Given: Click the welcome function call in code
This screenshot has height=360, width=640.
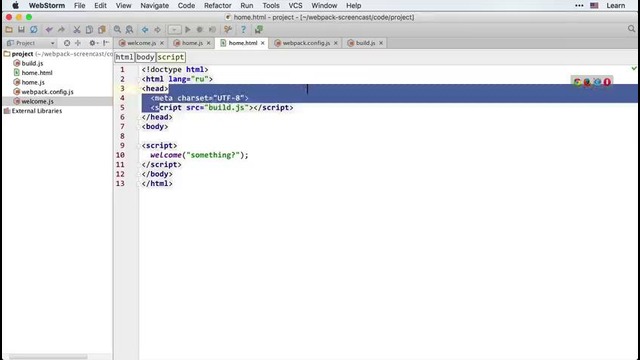Looking at the screenshot, I should pos(166,155).
